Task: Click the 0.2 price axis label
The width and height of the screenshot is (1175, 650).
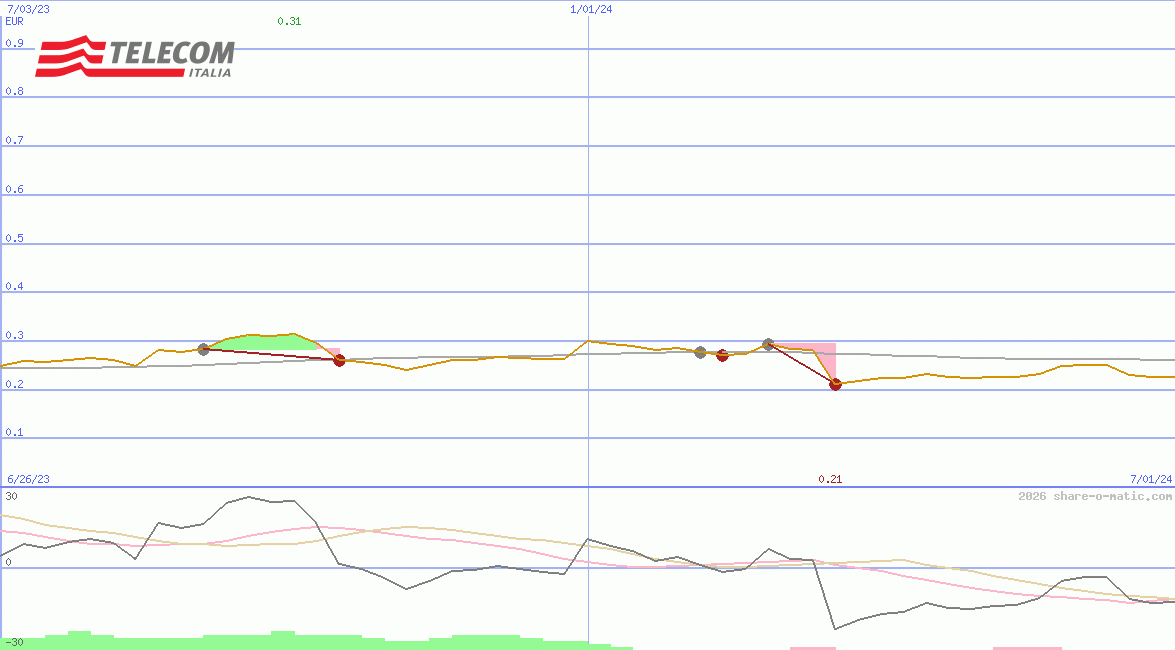Action: point(14,384)
